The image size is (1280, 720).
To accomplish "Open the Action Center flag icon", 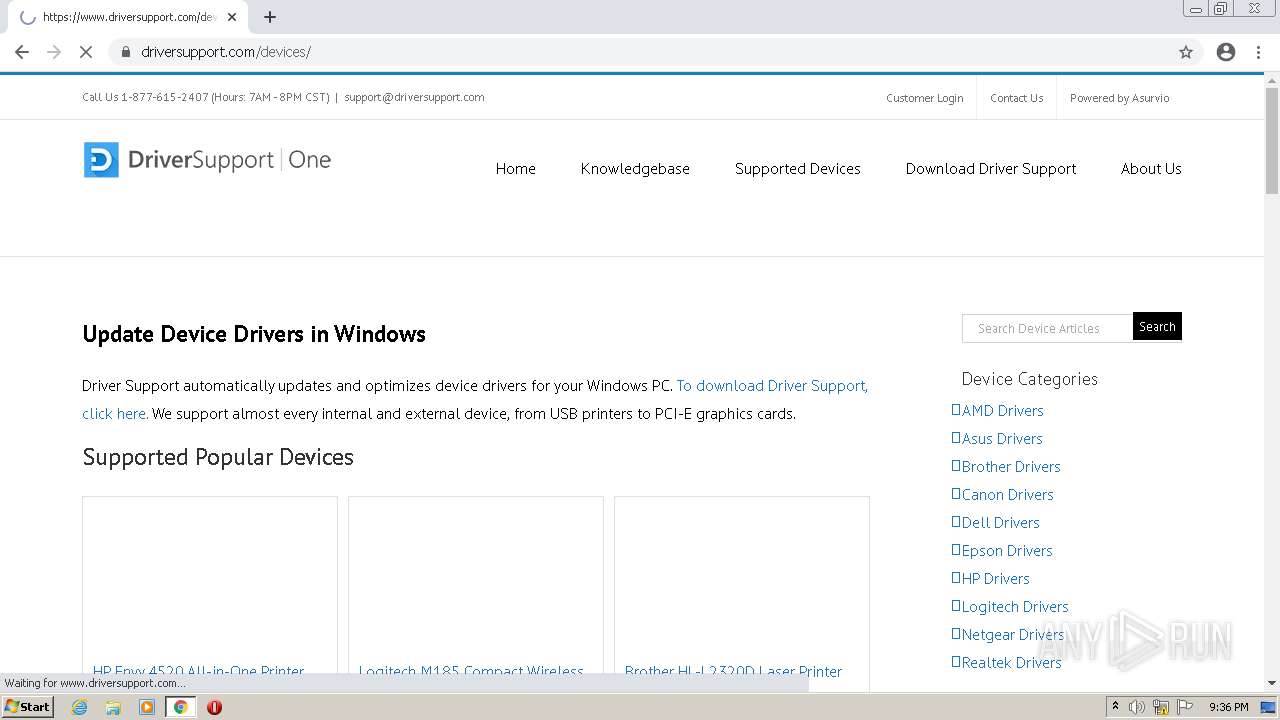I will pyautogui.click(x=1183, y=707).
